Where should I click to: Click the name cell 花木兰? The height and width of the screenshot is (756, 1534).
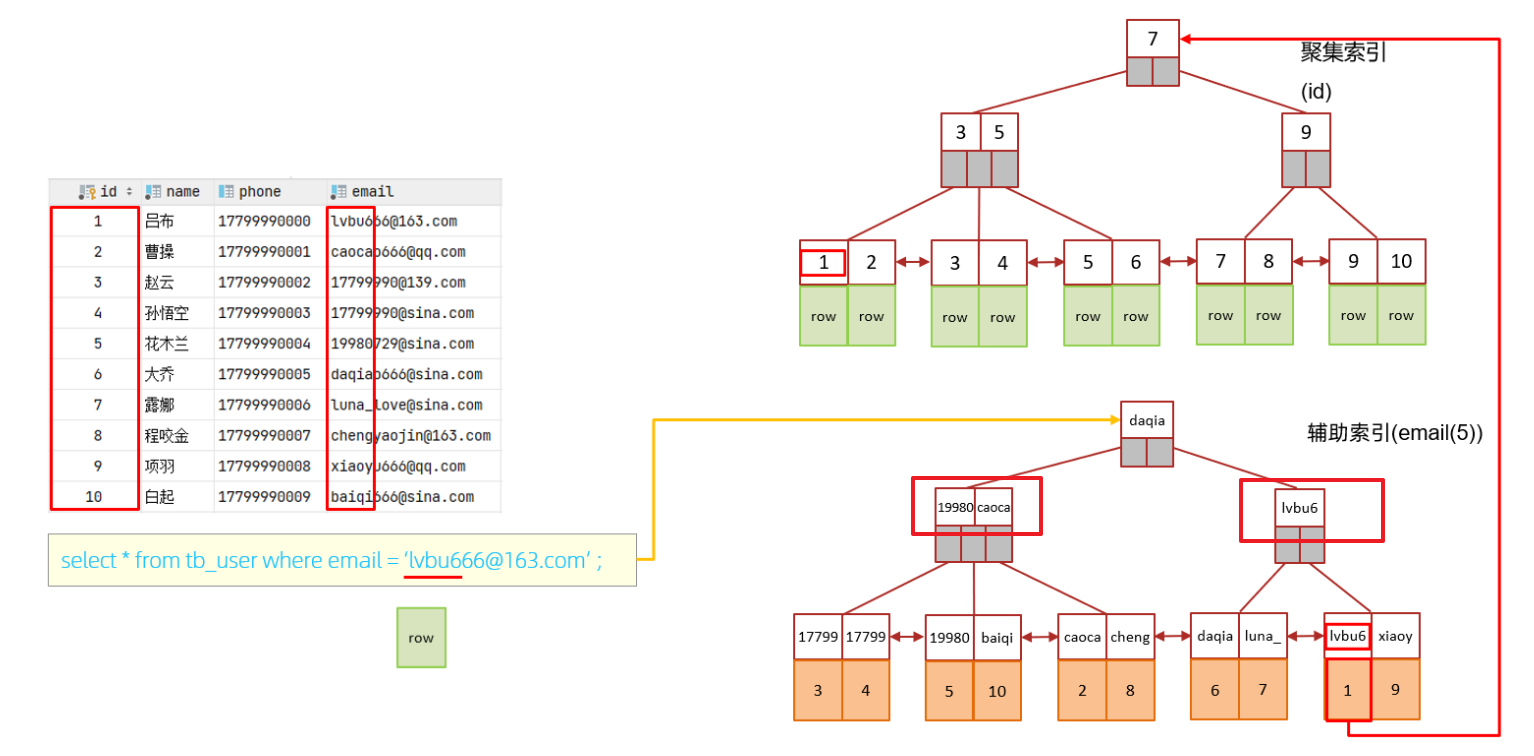click(167, 344)
